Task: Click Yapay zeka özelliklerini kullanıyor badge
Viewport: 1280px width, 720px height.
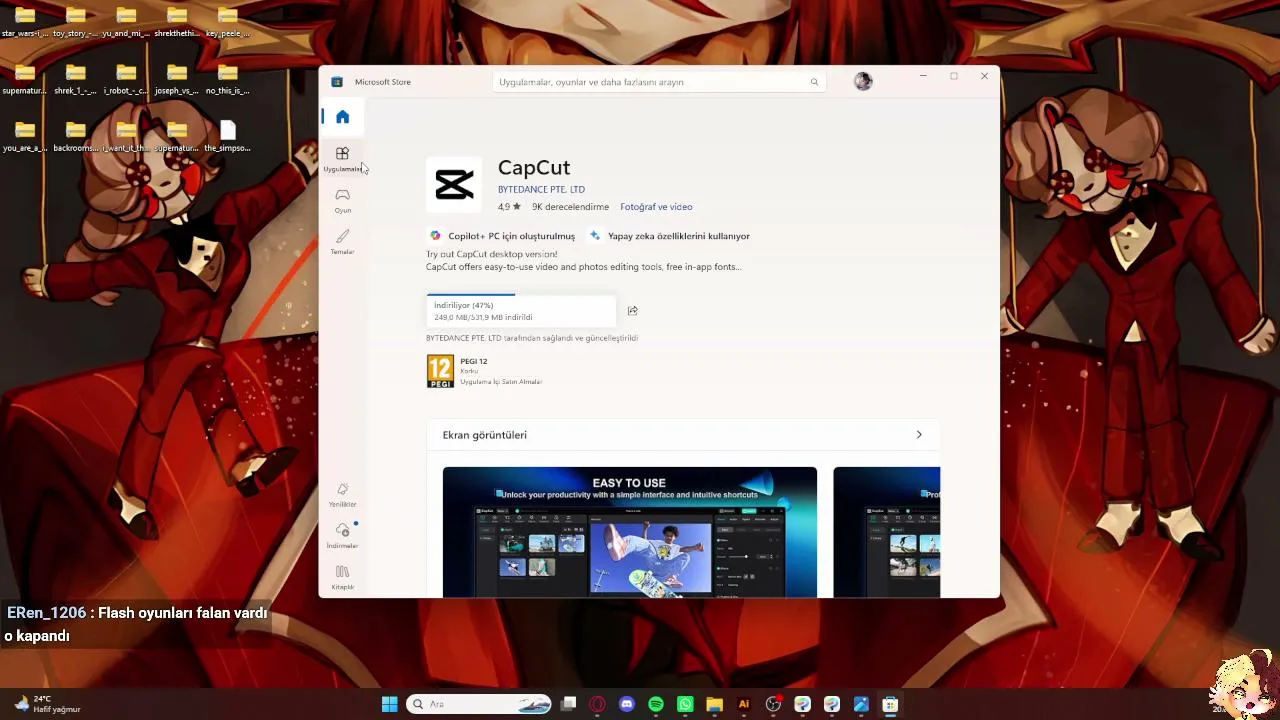Action: point(670,236)
